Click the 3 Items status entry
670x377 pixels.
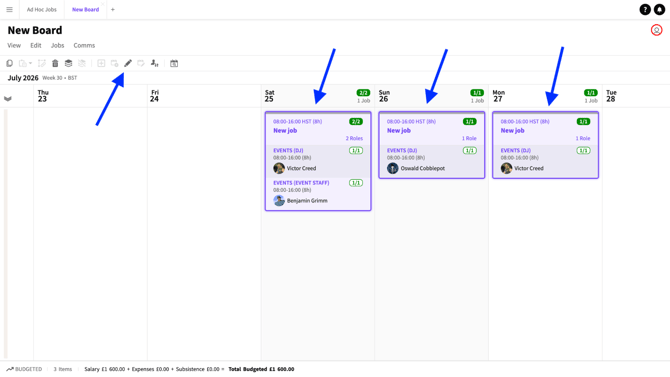click(63, 369)
